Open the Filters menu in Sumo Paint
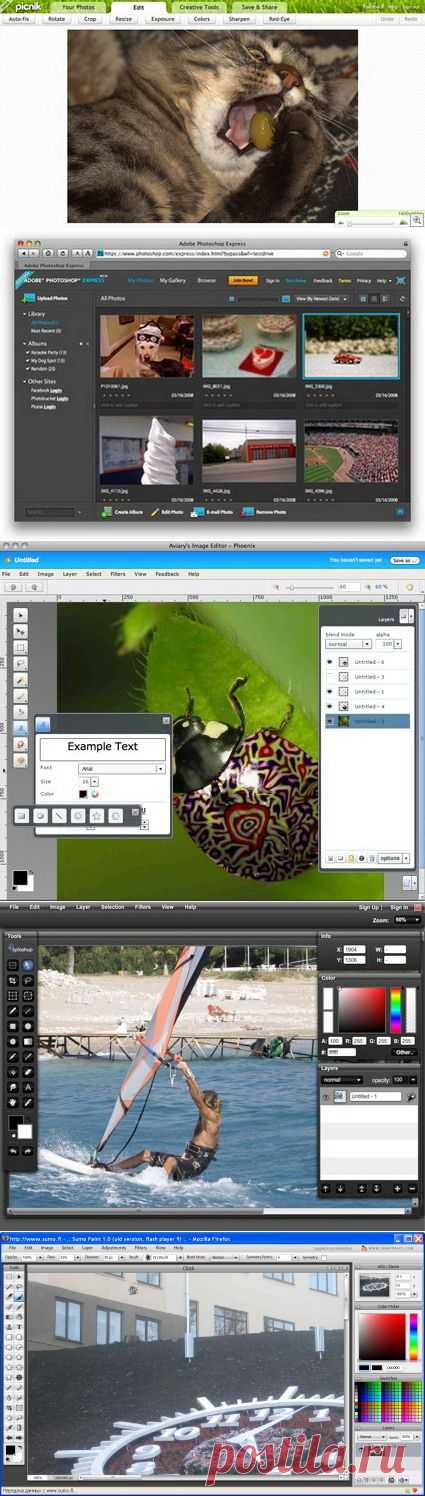425x1496 pixels. pos(143,1248)
